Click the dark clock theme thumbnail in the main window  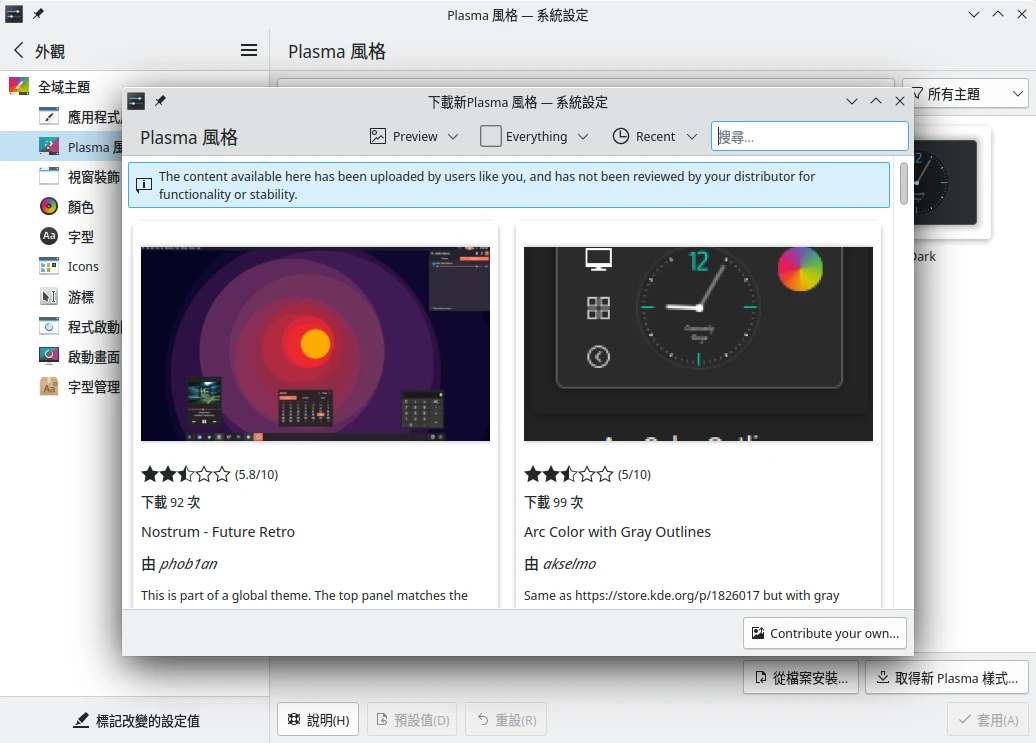(945, 182)
